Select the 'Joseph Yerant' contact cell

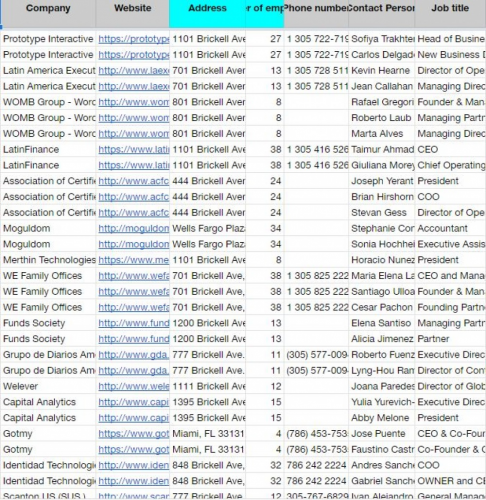[x=382, y=181]
